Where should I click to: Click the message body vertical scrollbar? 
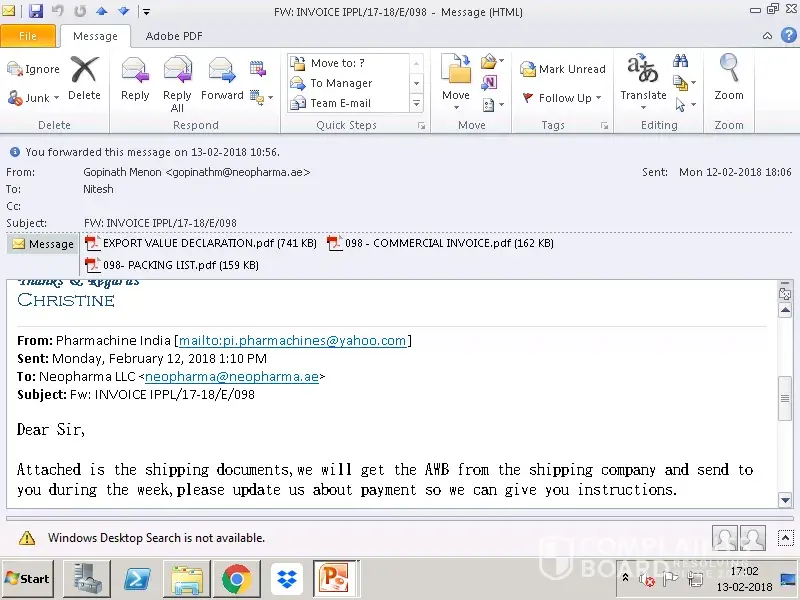pyautogui.click(x=785, y=400)
